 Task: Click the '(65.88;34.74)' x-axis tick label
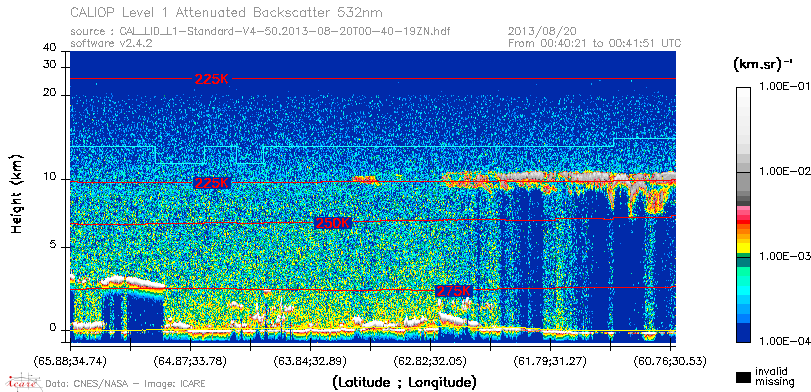[x=70, y=361]
